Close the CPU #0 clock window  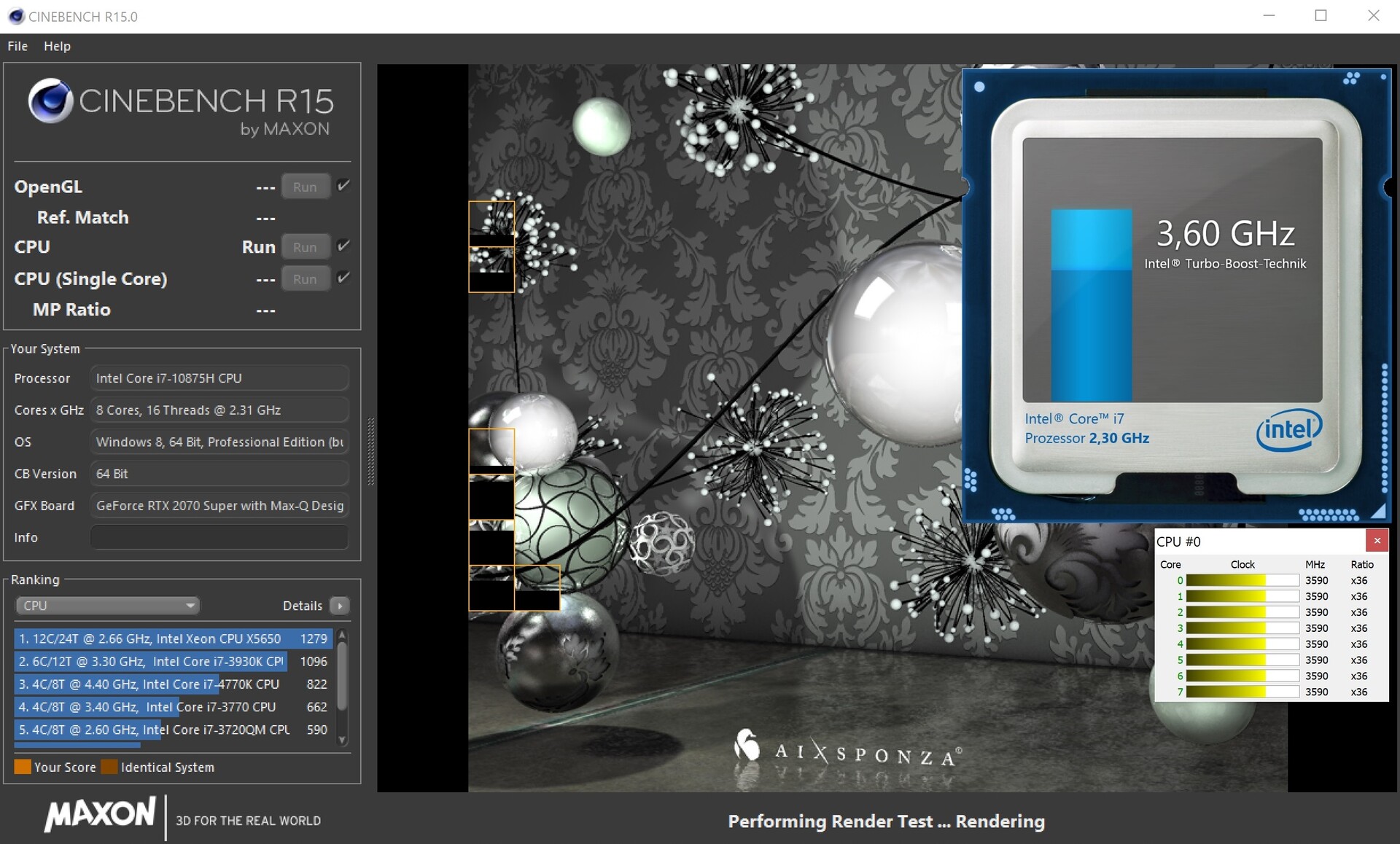click(1377, 541)
